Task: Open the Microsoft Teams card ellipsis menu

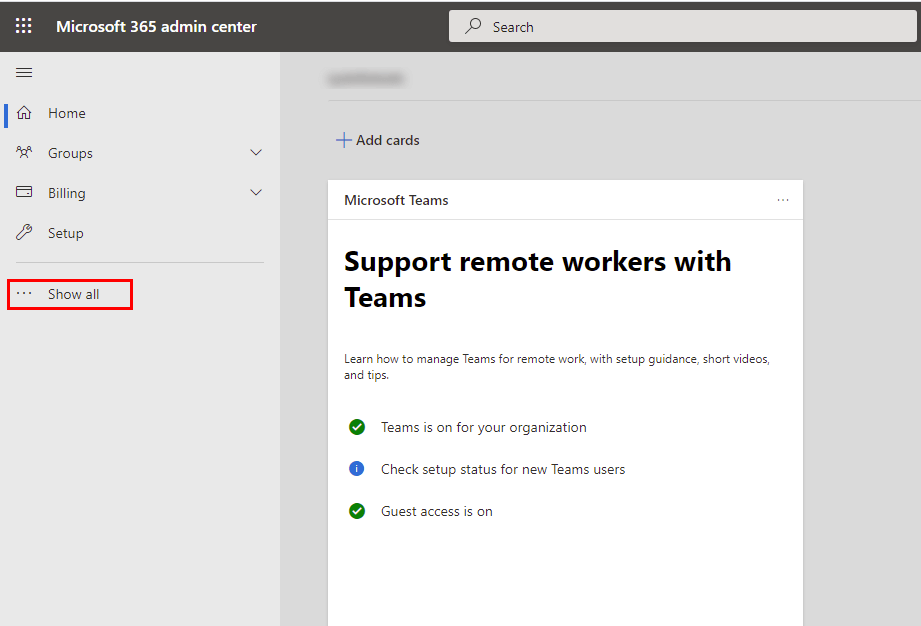Action: 783,200
